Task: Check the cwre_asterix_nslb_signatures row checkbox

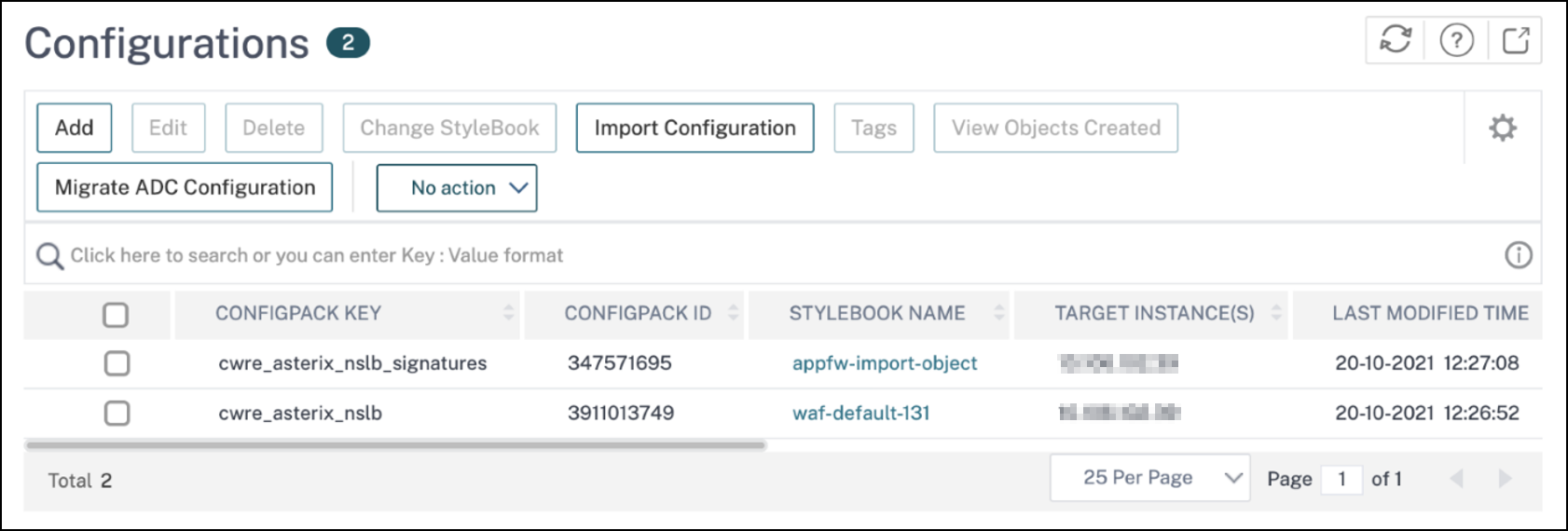Action: 117,363
